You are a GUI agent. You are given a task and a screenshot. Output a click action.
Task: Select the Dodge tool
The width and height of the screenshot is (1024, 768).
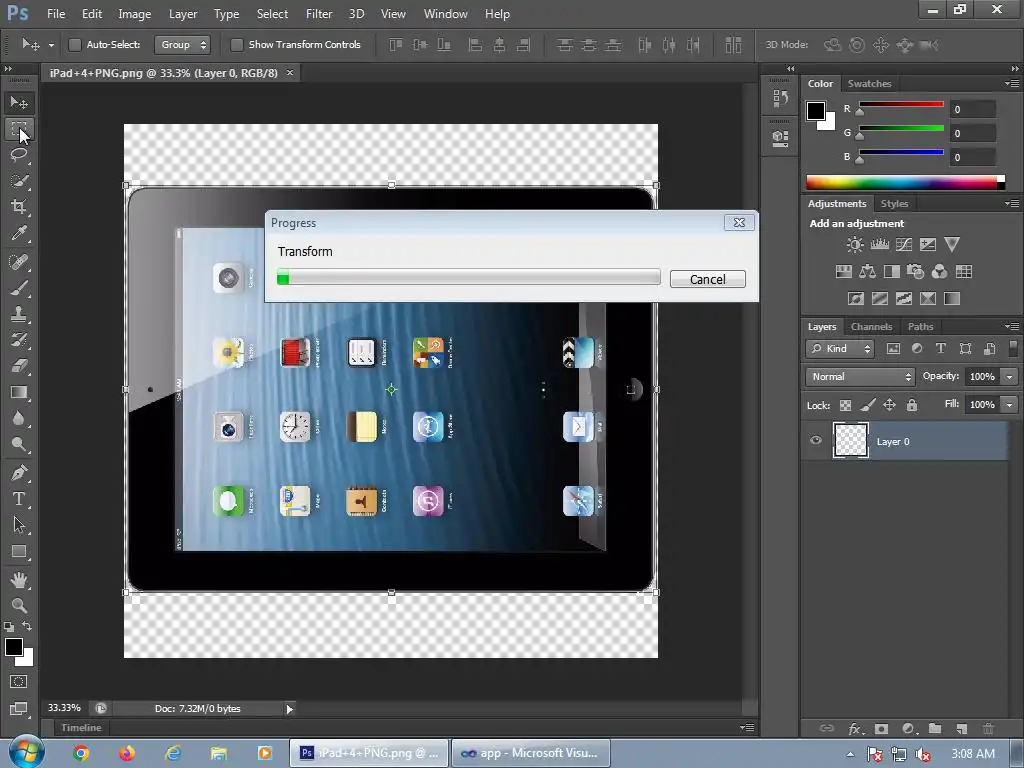19,445
